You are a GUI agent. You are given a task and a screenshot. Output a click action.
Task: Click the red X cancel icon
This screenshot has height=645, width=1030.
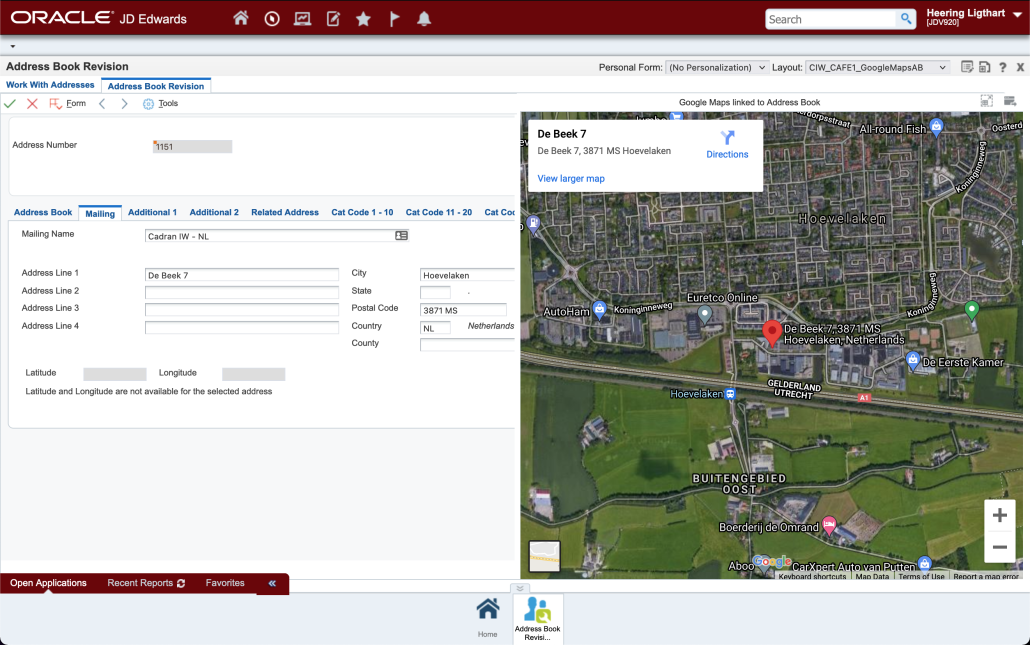coord(32,104)
